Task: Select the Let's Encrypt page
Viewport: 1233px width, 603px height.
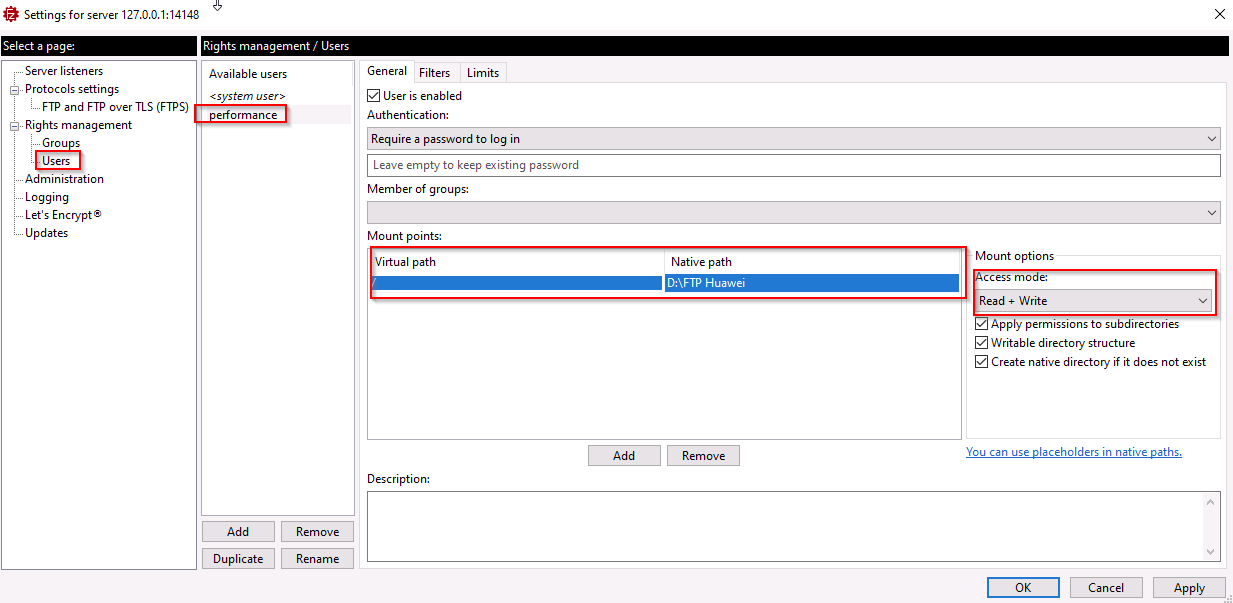Action: (x=61, y=214)
